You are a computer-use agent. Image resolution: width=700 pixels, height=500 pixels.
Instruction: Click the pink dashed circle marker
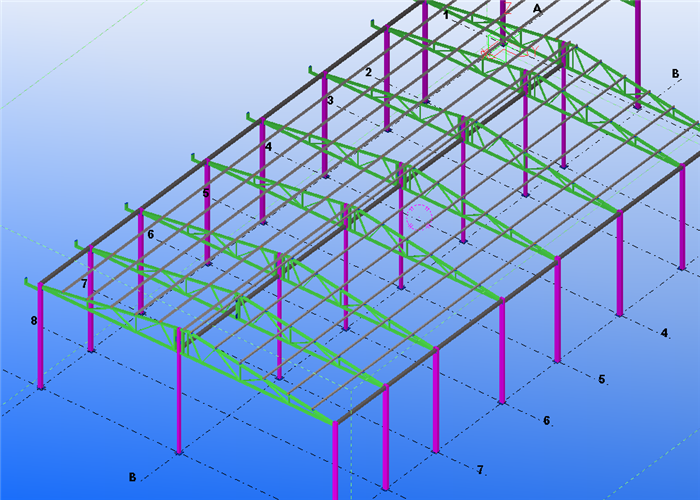coord(420,217)
